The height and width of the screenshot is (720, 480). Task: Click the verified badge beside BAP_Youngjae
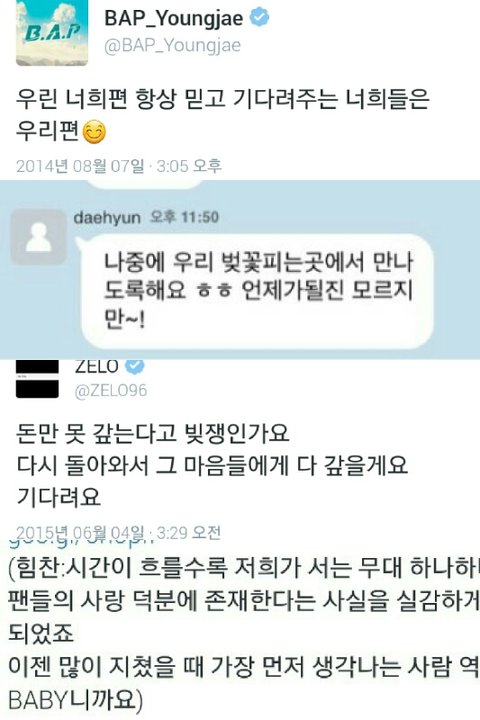pos(259,17)
